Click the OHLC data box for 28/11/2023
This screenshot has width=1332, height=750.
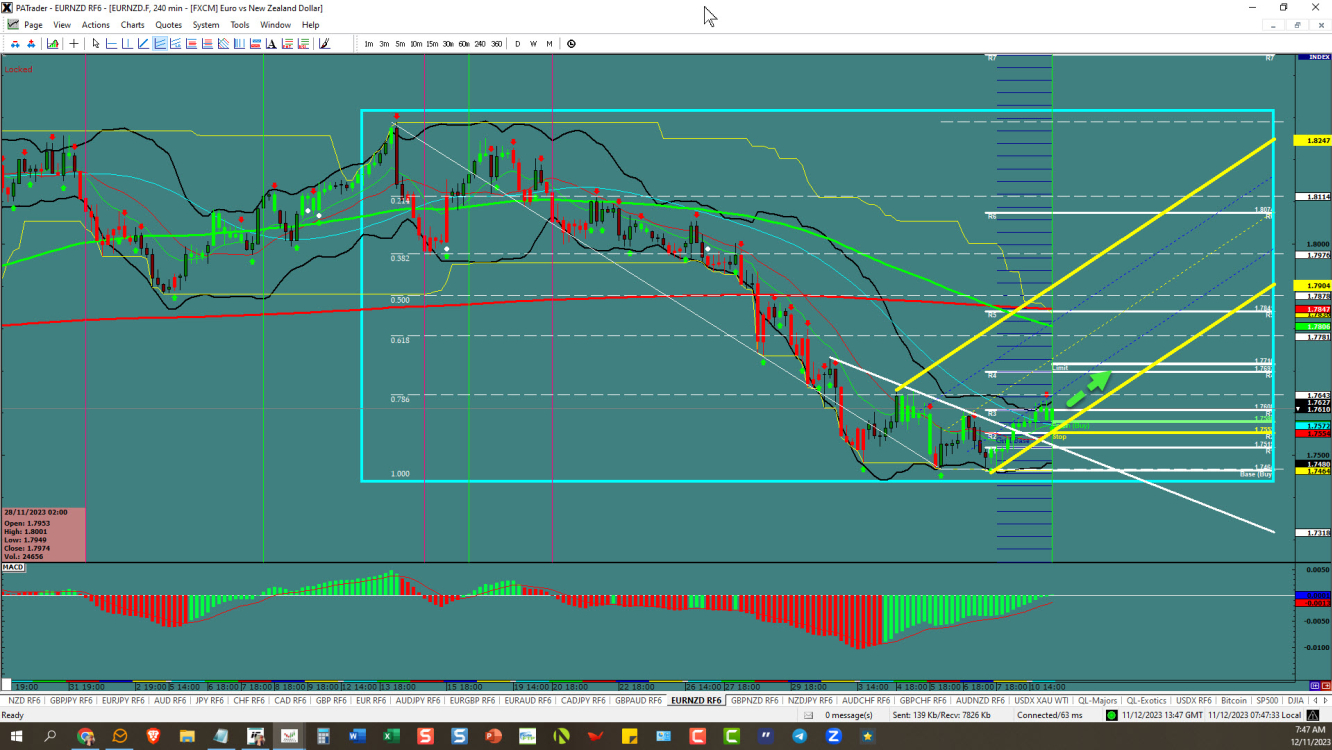43,534
